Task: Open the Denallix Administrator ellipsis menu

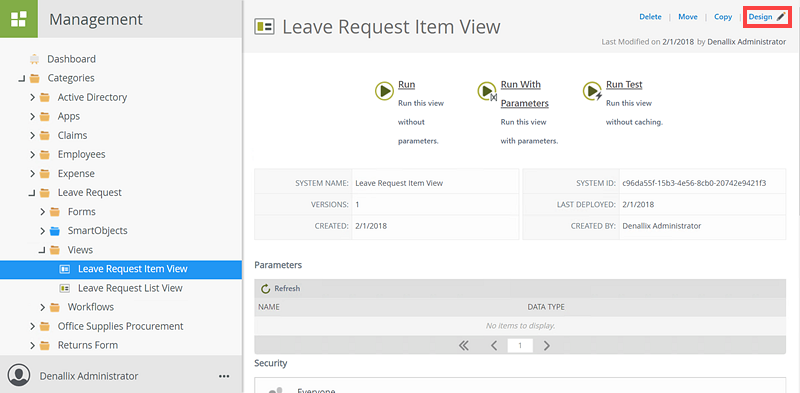Action: 224,376
